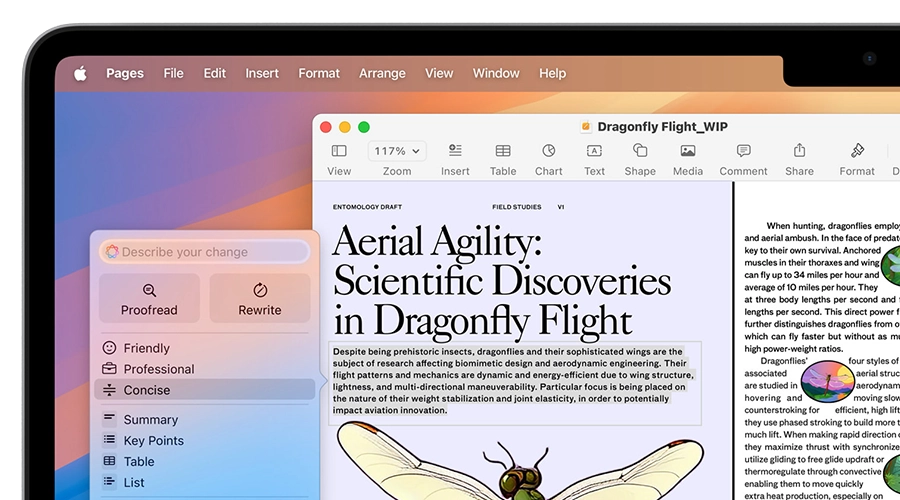The width and height of the screenshot is (900, 500).
Task: Select the Concise tone option
Action: 204,390
